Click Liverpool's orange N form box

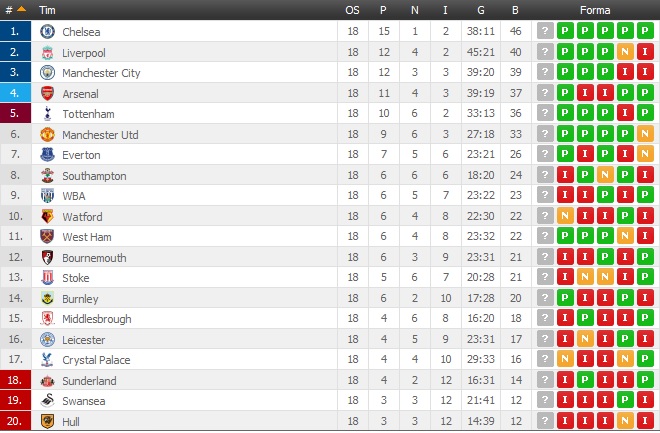[x=625, y=52]
